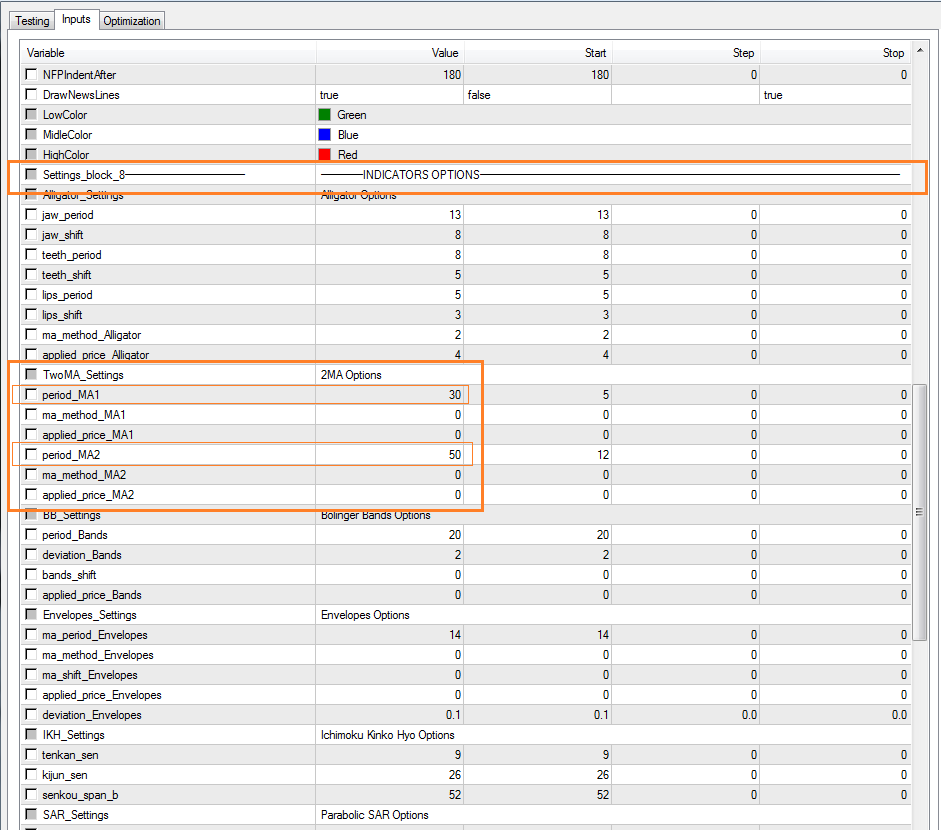
Task: Click the INDICATORS OPTIONS header text
Action: [x=421, y=175]
